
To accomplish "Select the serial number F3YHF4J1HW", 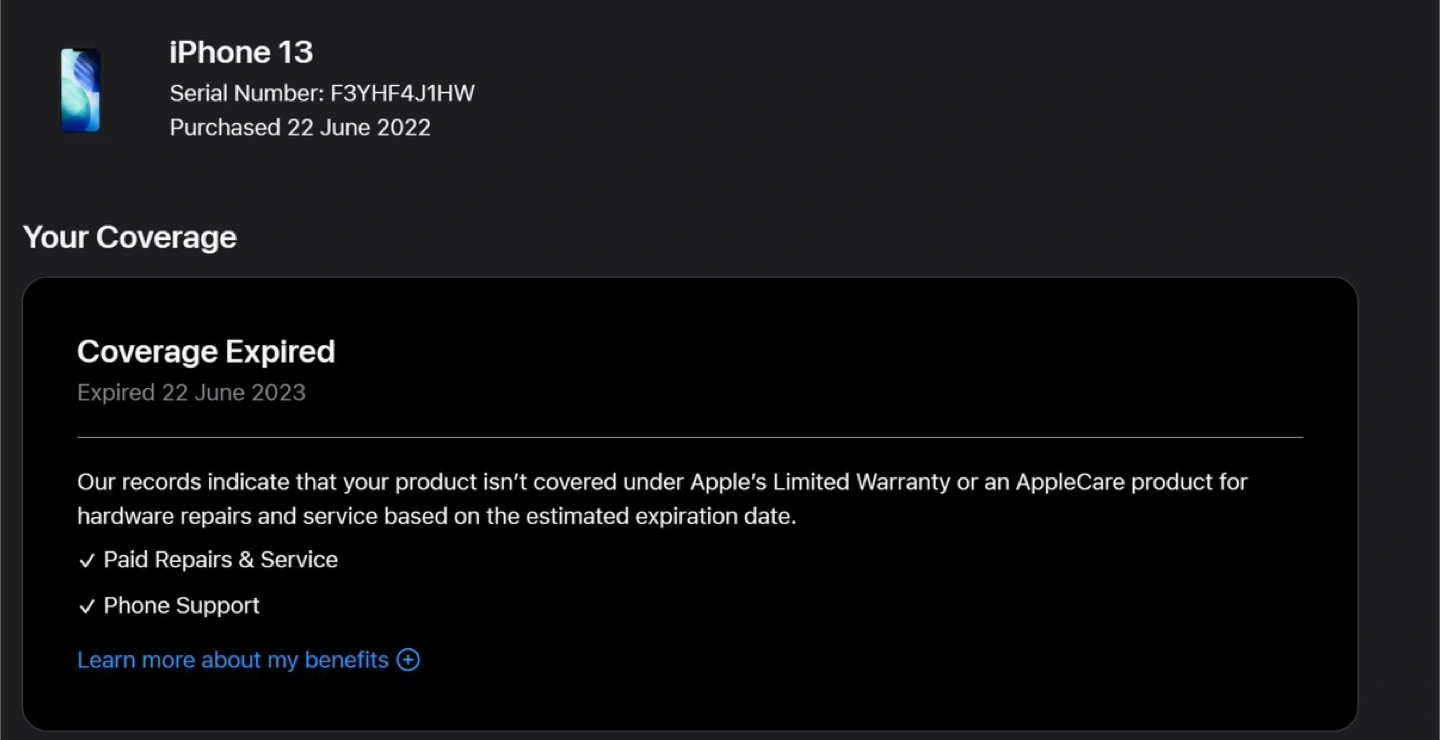I will pos(402,94).
